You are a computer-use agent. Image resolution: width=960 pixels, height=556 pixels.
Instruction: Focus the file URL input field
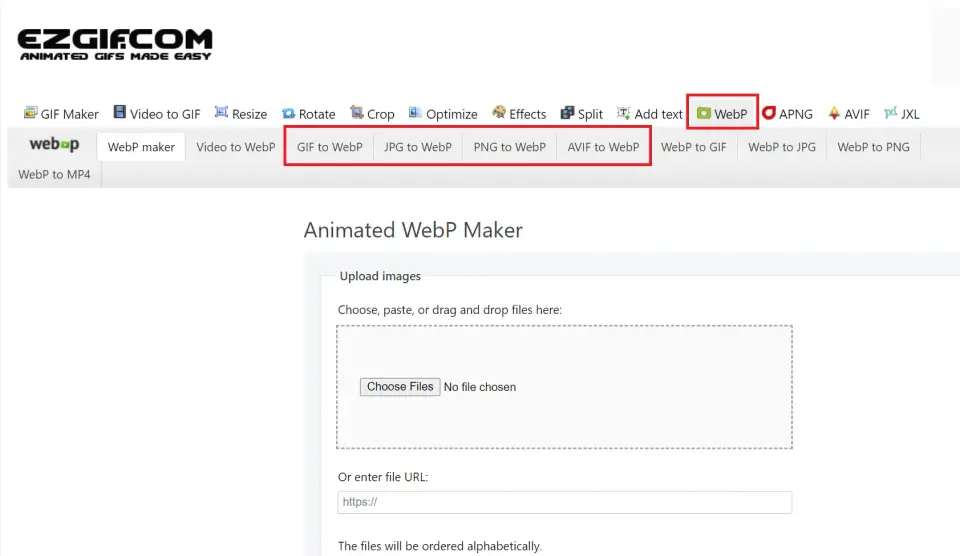(x=564, y=502)
